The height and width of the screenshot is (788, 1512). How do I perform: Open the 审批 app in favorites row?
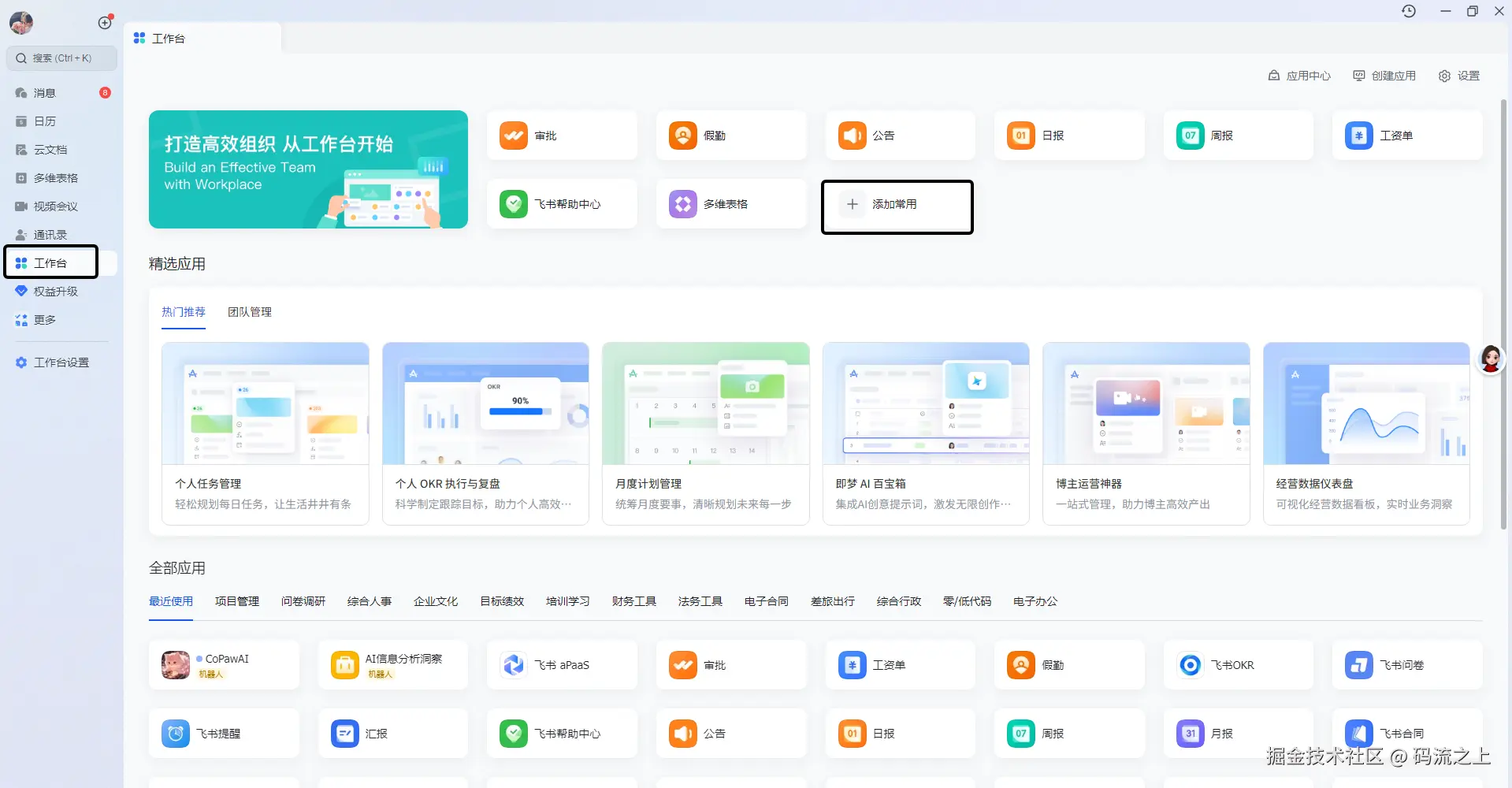coord(562,136)
